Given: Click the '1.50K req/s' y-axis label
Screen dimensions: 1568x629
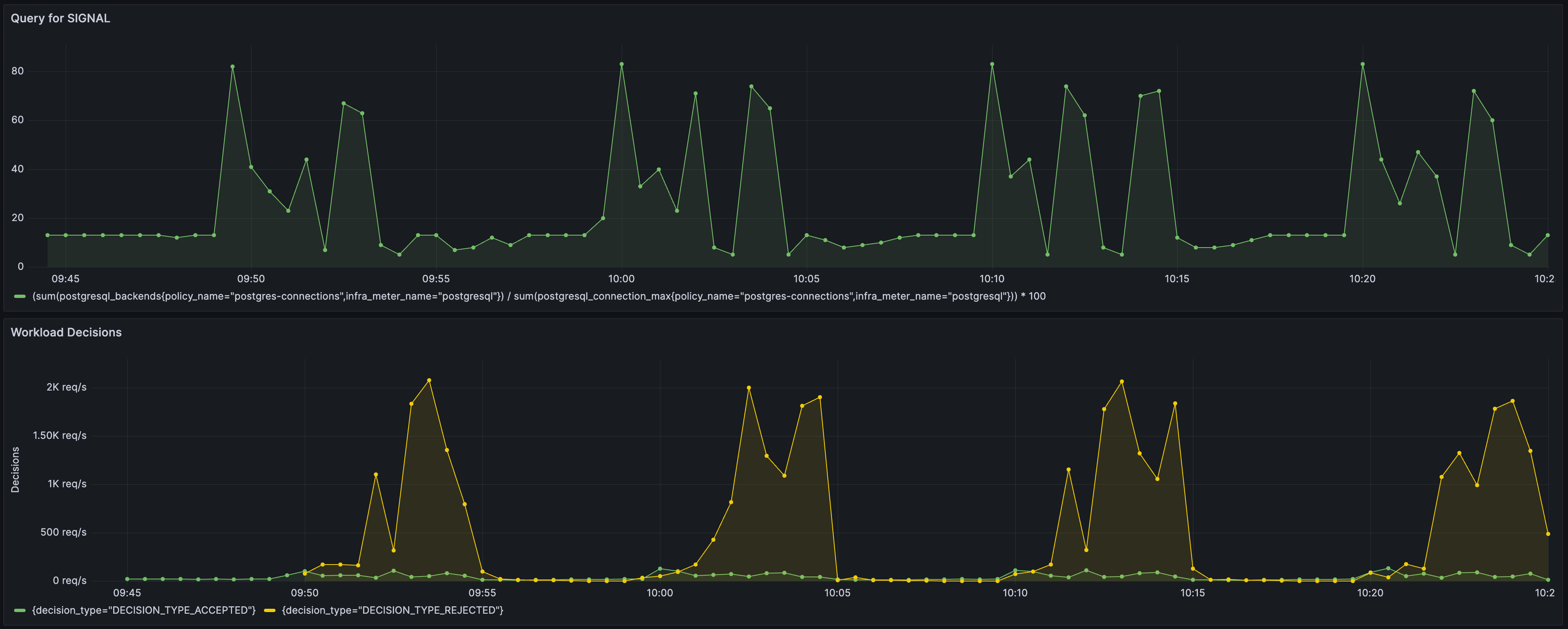Looking at the screenshot, I should pos(59,436).
